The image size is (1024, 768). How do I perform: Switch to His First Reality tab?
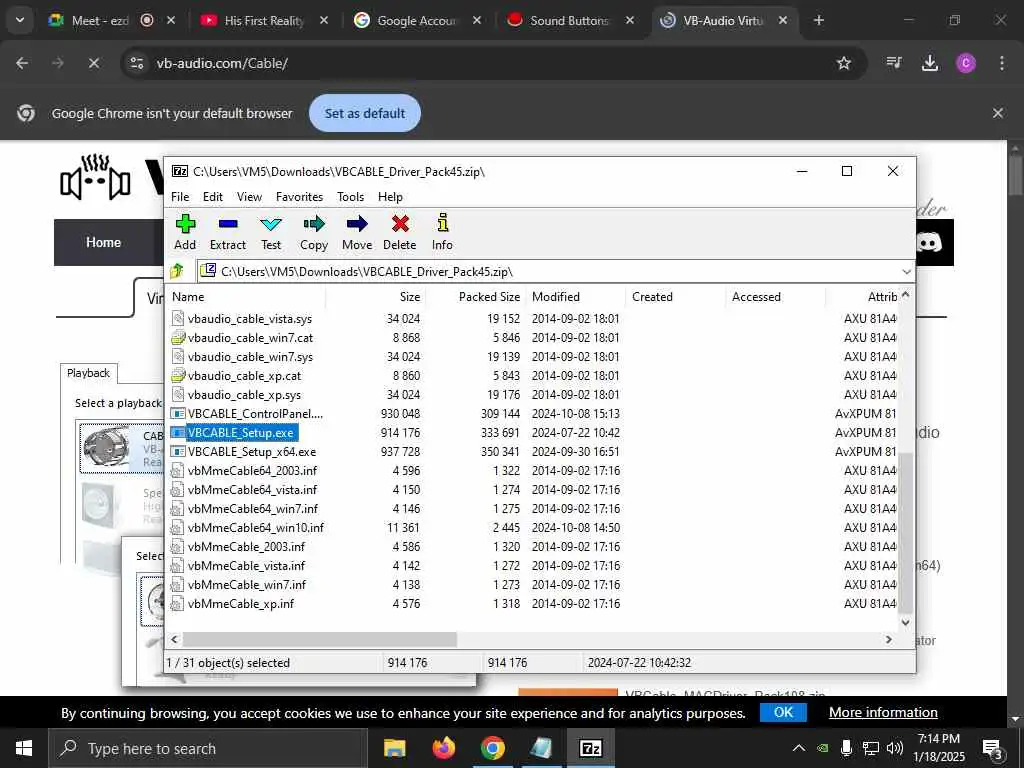(x=264, y=20)
